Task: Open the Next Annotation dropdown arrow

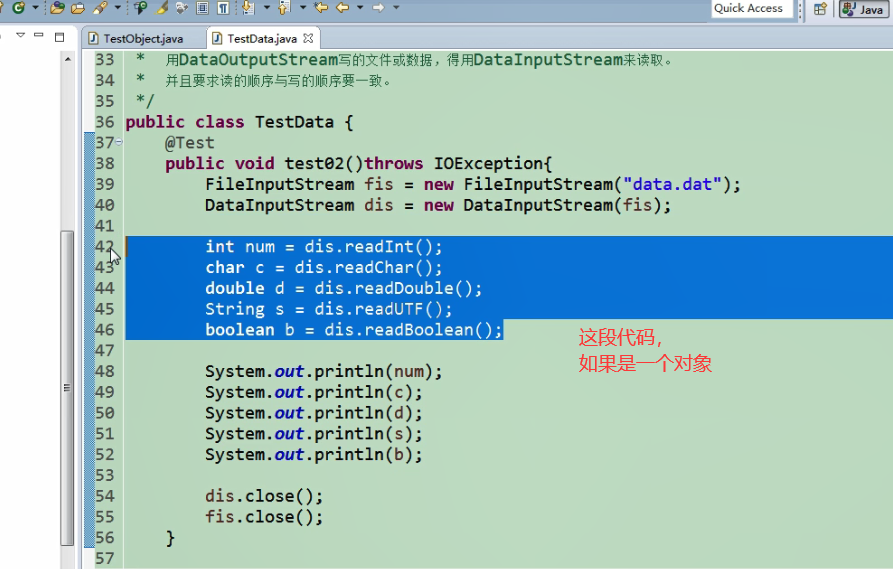Action: pyautogui.click(x=267, y=7)
